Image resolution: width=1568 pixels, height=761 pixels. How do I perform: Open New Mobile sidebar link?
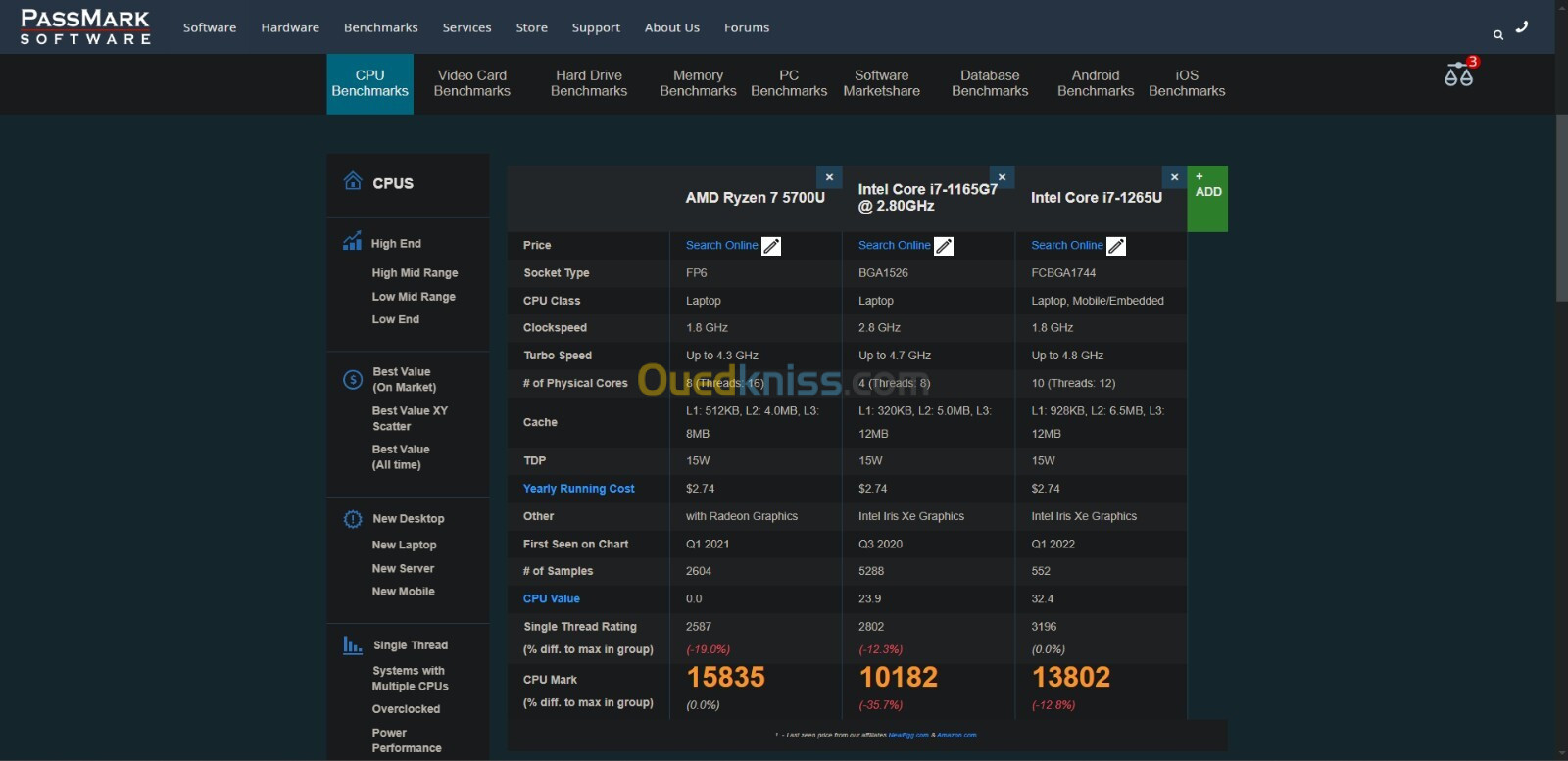coord(403,592)
